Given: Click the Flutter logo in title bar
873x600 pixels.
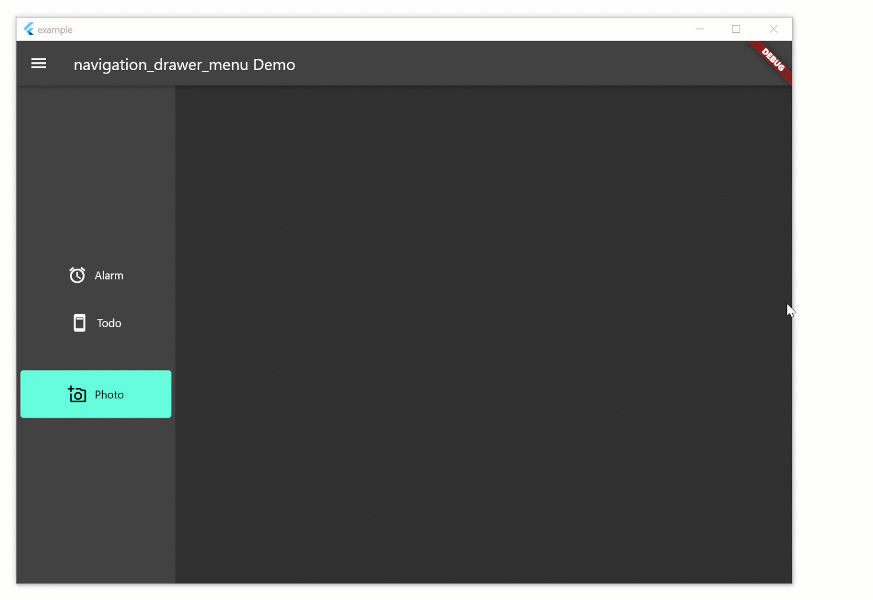Looking at the screenshot, I should (x=28, y=29).
